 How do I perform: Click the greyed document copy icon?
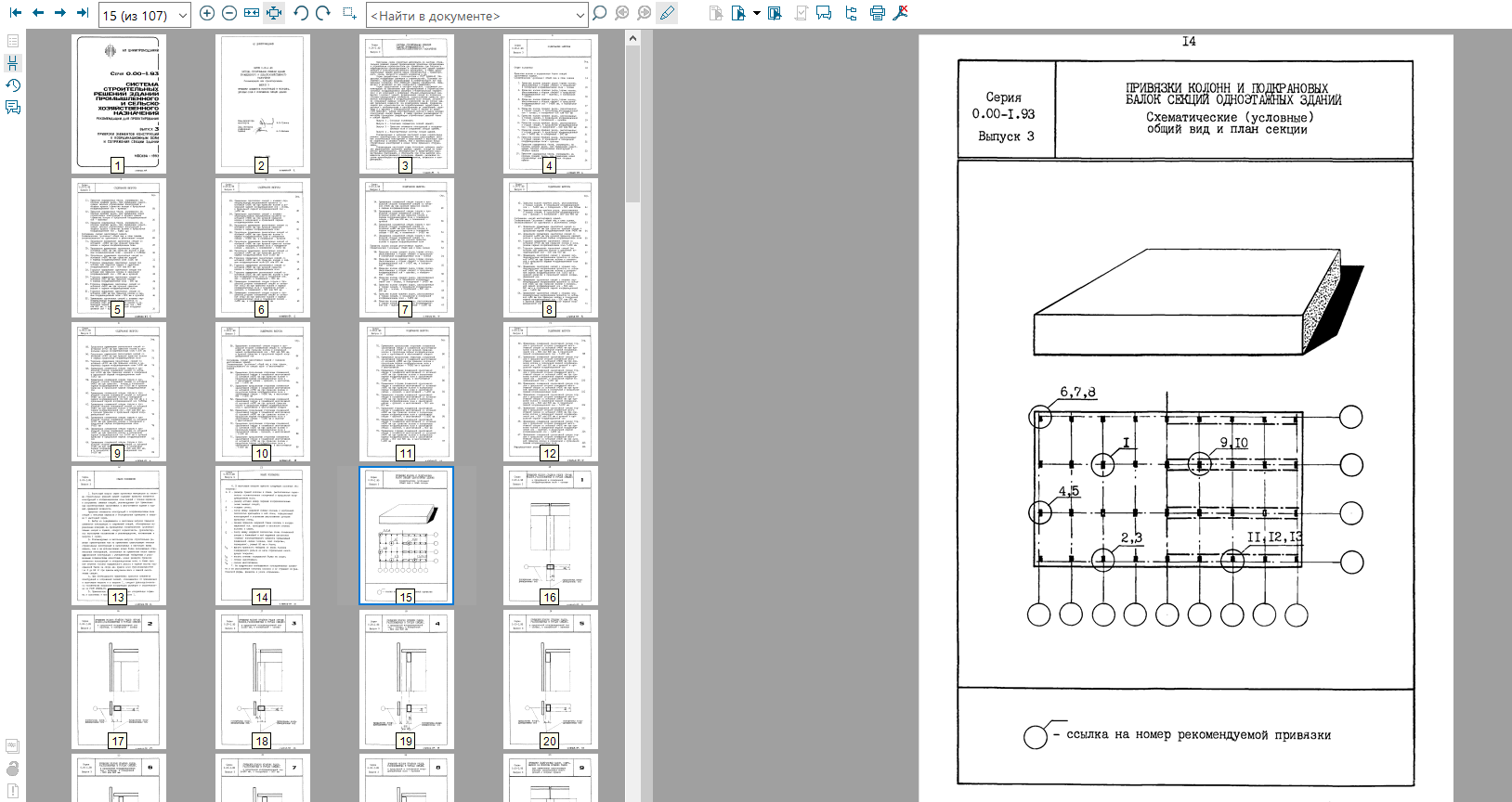[716, 13]
